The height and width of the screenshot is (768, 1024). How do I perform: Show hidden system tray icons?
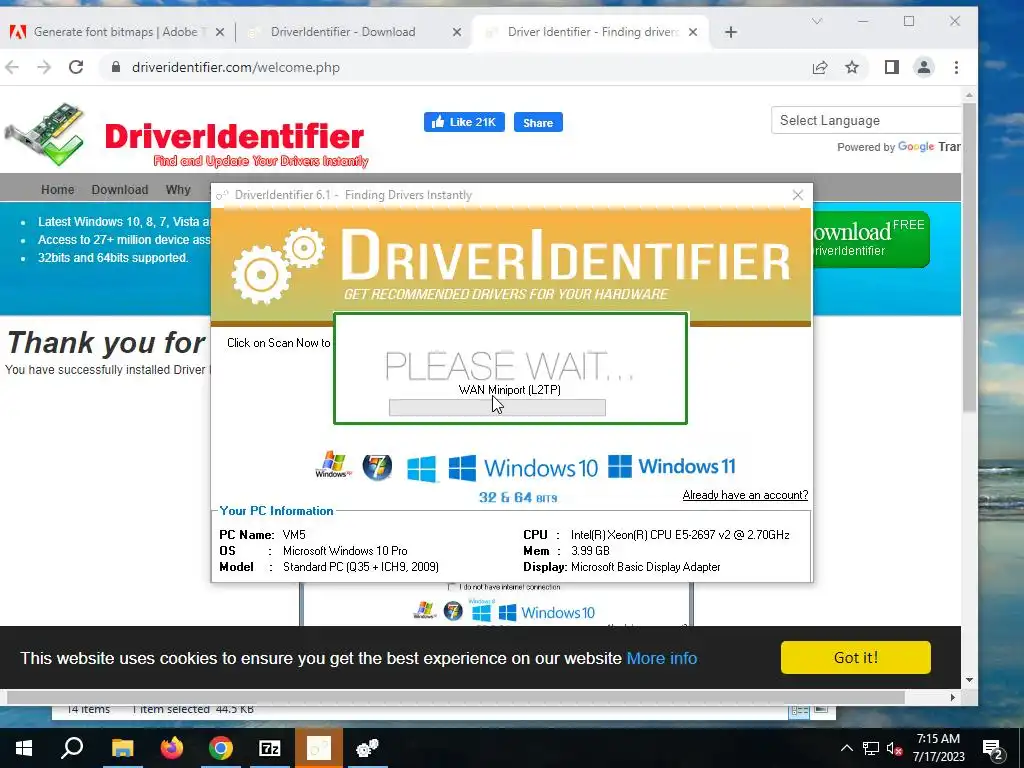[846, 748]
